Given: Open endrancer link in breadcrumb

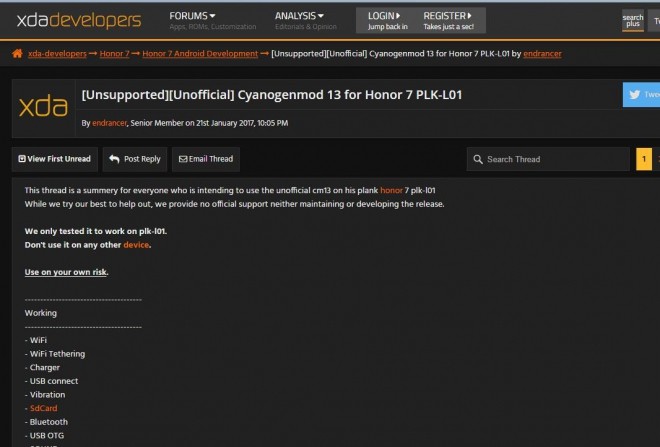Looking at the screenshot, I should pyautogui.click(x=542, y=53).
